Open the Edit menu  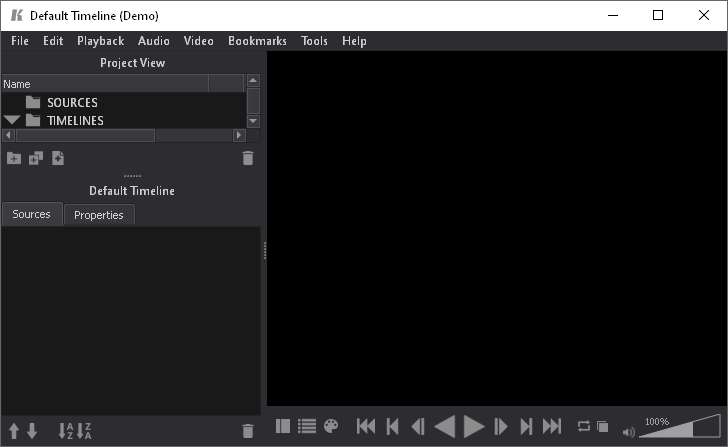tap(53, 41)
